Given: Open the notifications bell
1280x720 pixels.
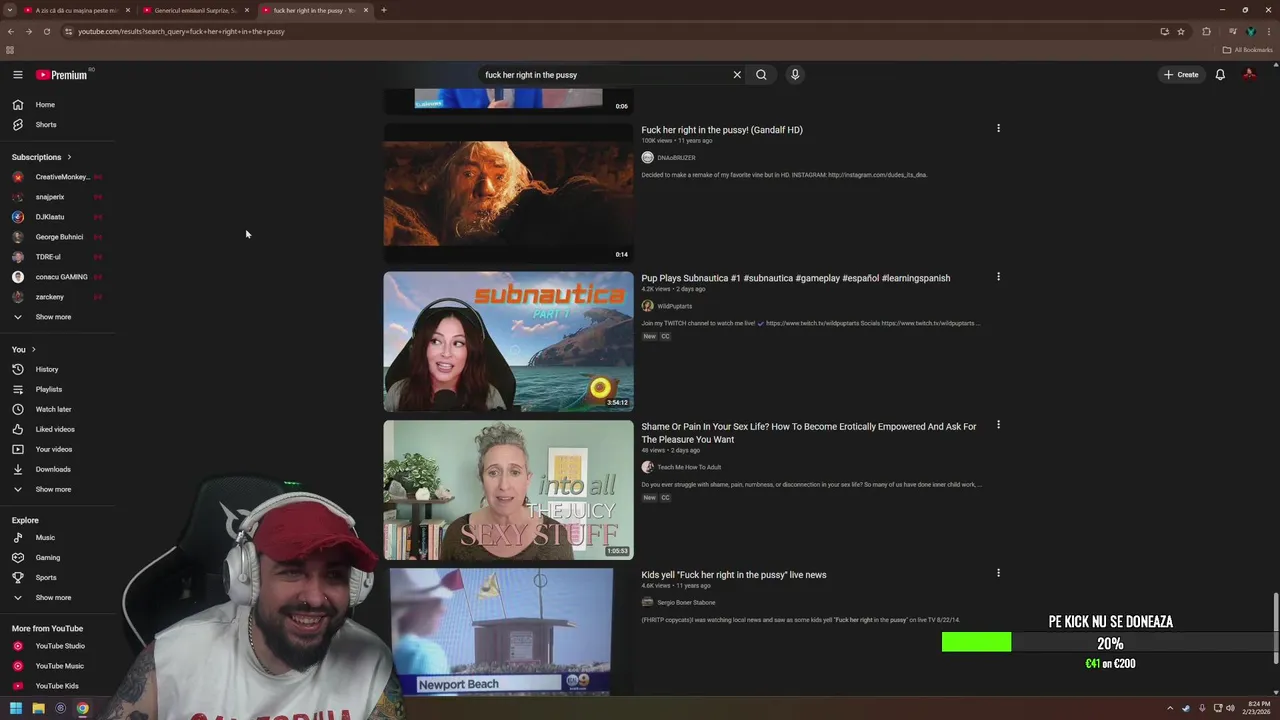Looking at the screenshot, I should [1220, 75].
